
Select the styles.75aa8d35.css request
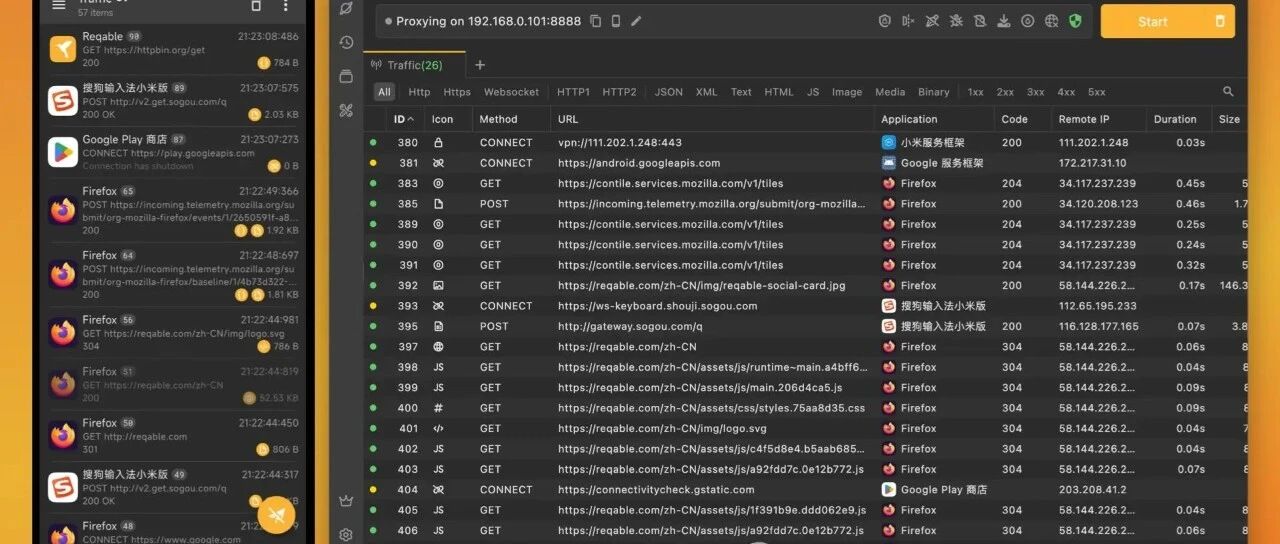(x=805, y=408)
